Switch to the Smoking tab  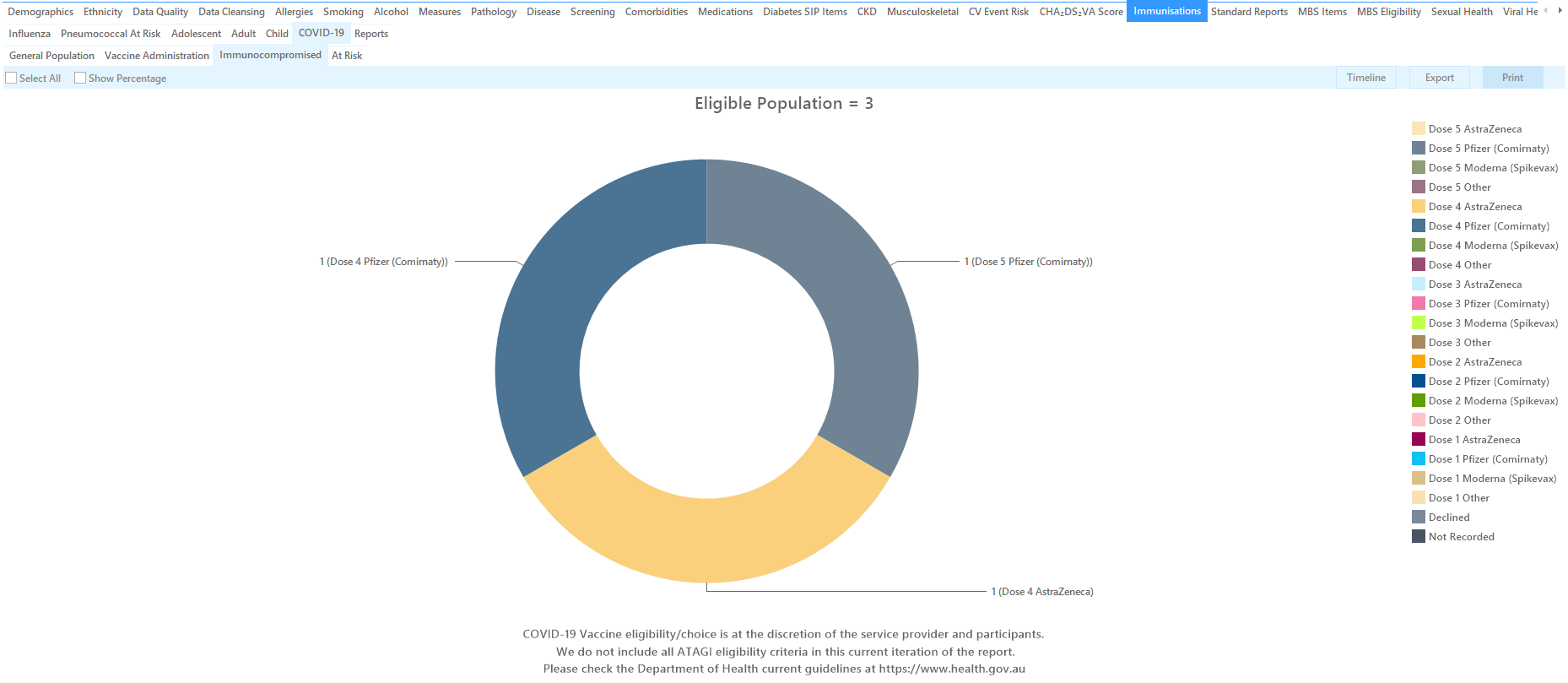343,12
